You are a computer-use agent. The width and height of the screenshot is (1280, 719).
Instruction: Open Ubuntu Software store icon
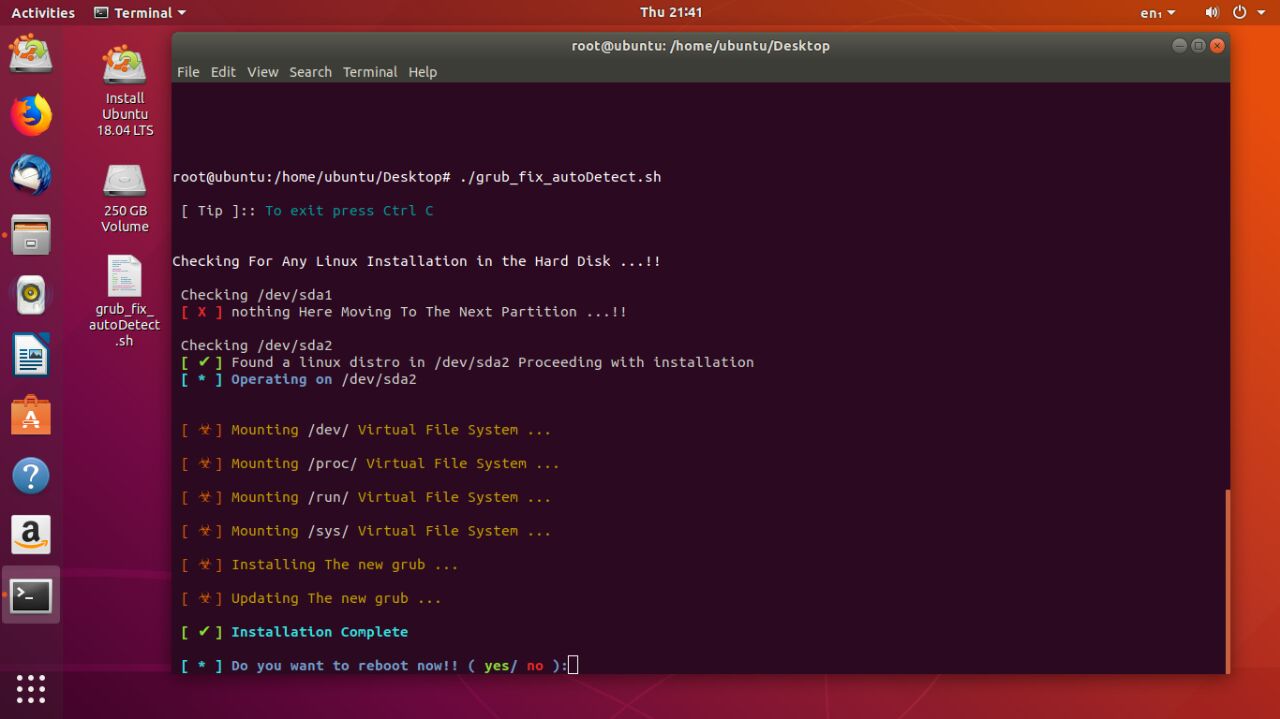31,416
